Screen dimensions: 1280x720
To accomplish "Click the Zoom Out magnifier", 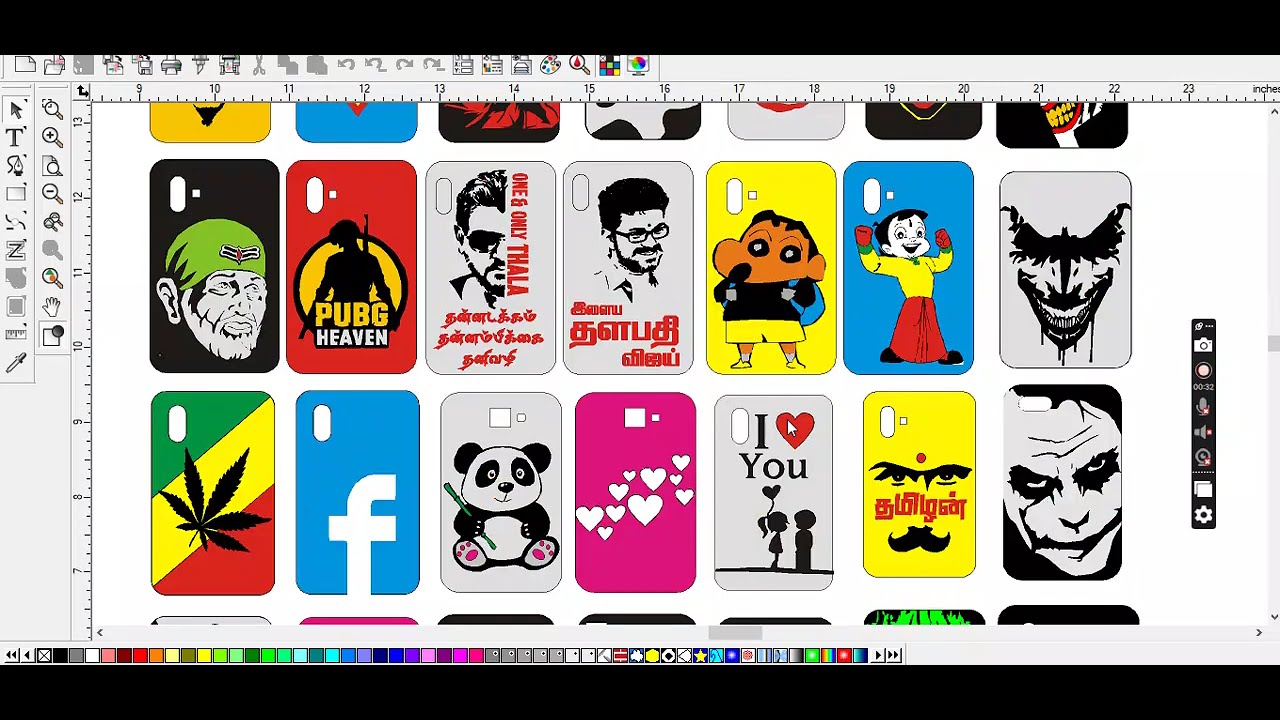I will (52, 193).
